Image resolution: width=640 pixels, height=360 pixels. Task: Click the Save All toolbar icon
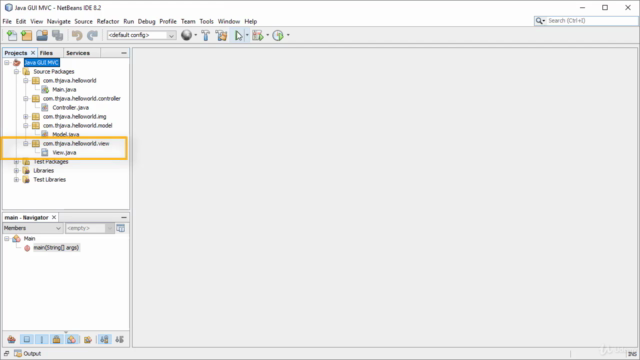[x=58, y=36]
